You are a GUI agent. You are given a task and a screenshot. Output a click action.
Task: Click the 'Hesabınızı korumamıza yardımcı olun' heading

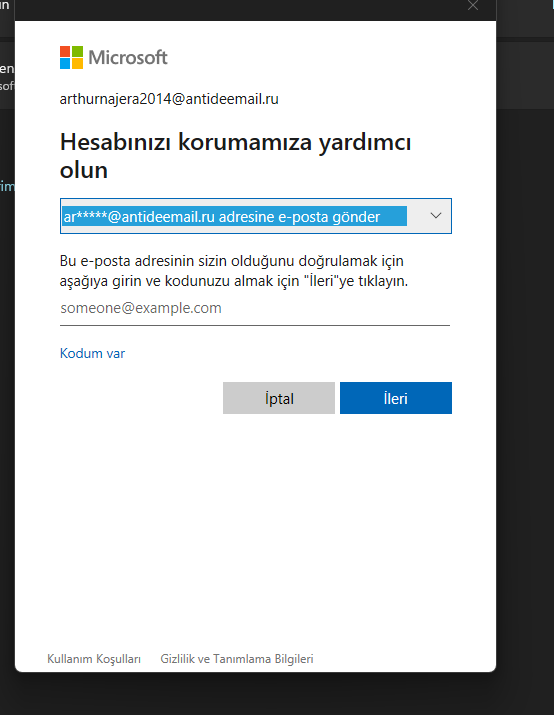pyautogui.click(x=235, y=156)
